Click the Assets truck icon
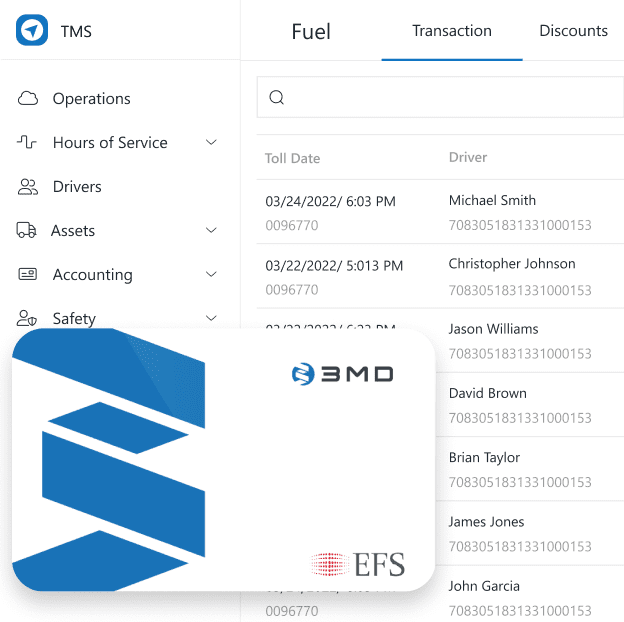 [26, 230]
